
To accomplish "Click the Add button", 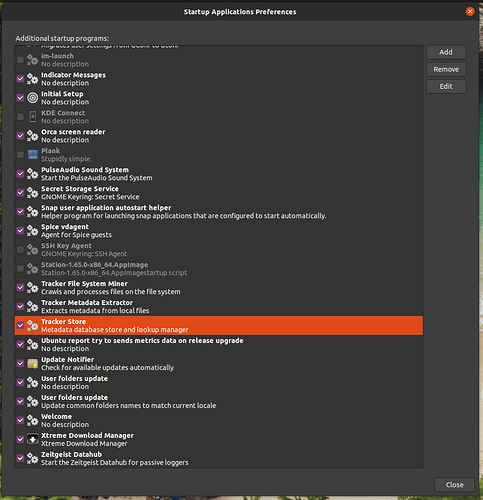I will (x=446, y=52).
